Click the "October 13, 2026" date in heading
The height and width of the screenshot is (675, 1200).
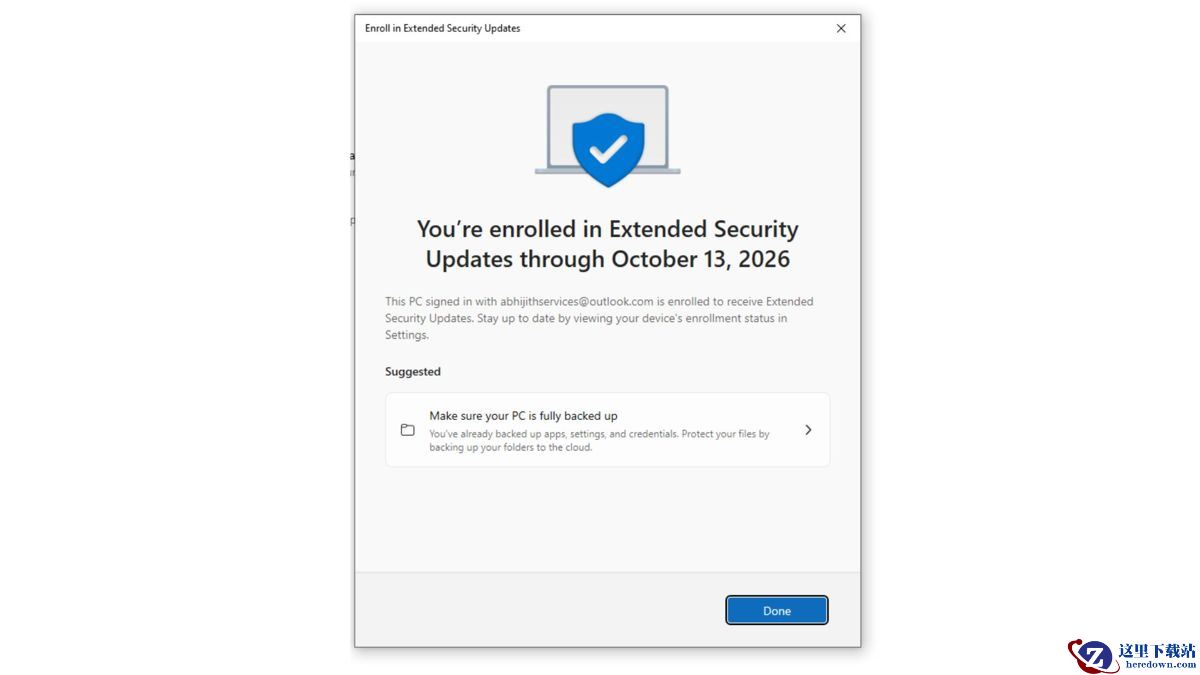[x=701, y=259]
